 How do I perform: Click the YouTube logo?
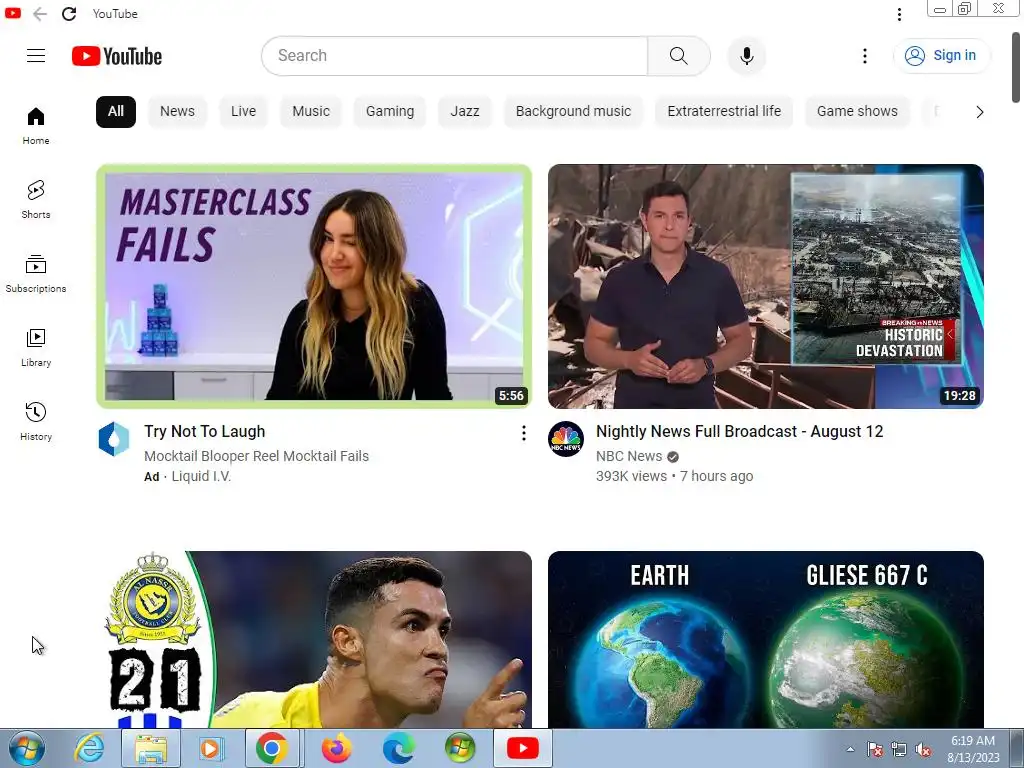[x=117, y=56]
